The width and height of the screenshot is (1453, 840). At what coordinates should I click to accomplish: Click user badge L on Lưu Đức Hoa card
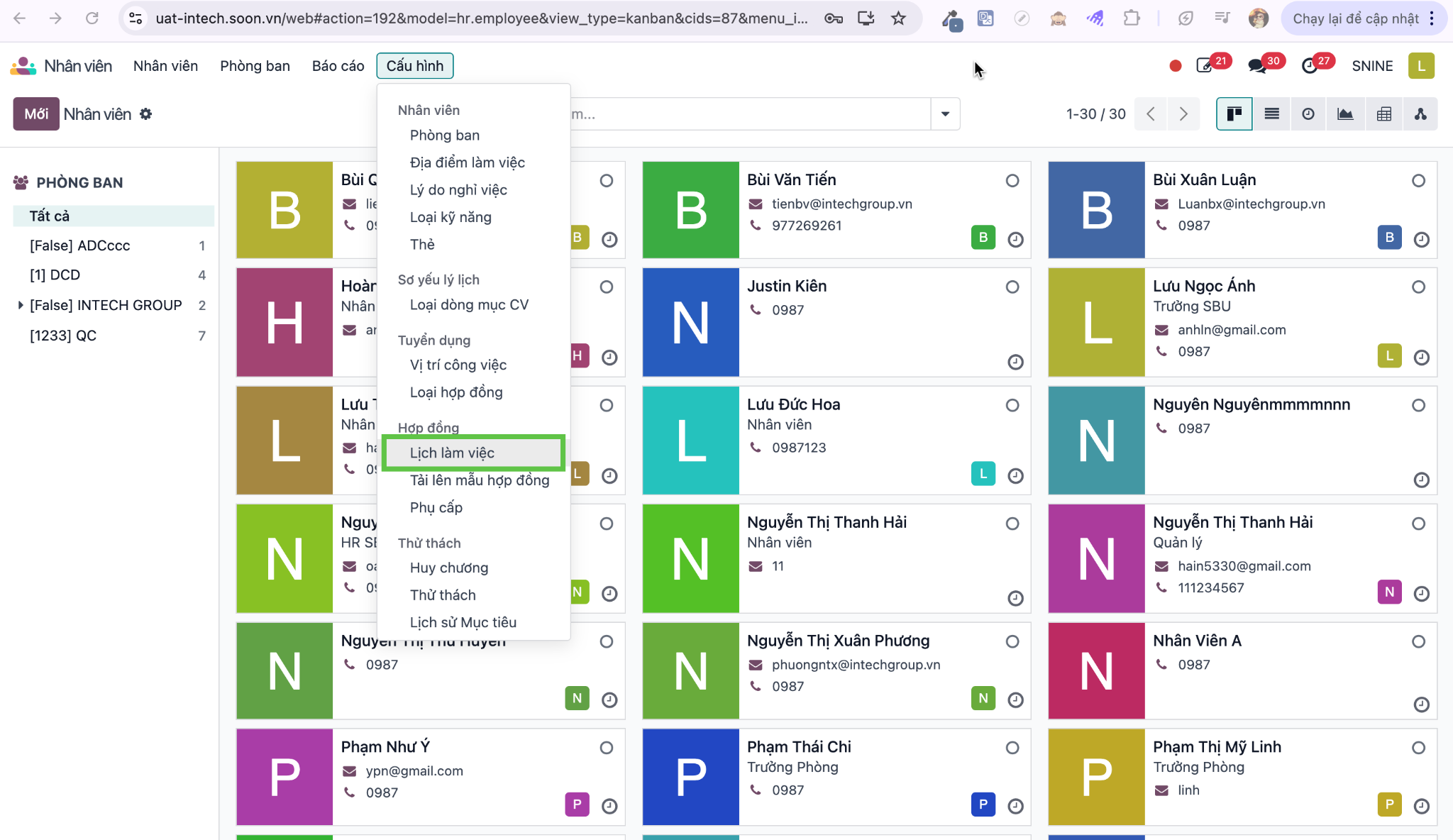(983, 473)
